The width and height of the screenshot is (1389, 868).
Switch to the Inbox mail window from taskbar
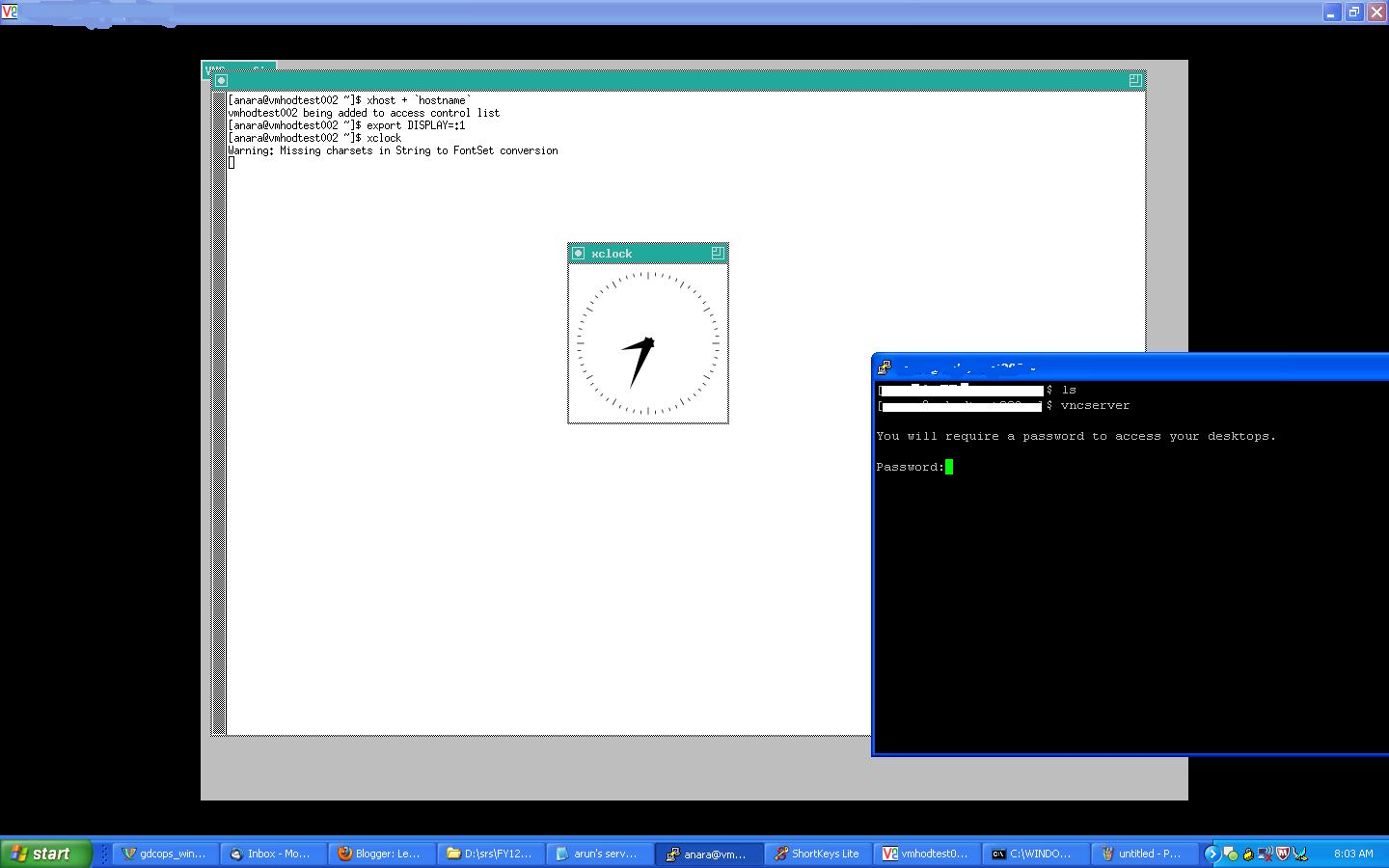[x=271, y=854]
